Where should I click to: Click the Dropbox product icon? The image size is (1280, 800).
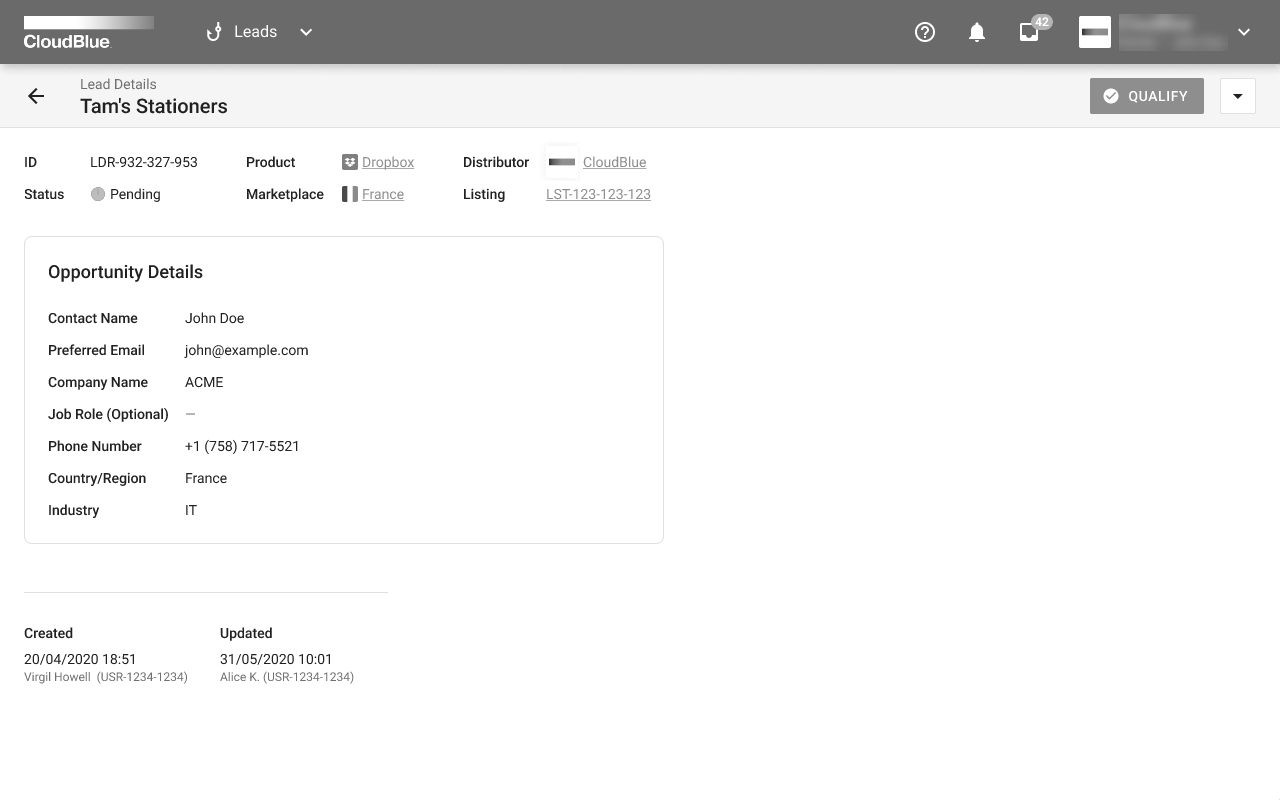350,162
